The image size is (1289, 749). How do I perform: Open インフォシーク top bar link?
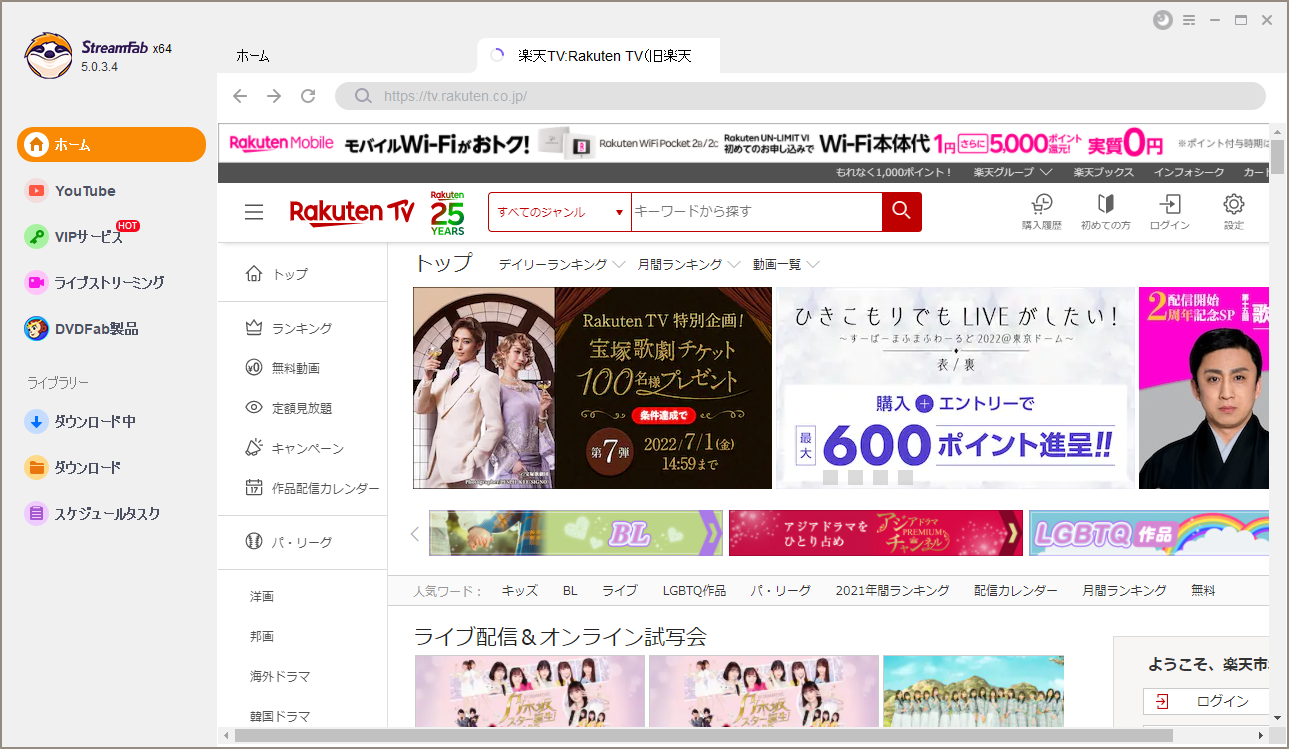(x=1189, y=172)
